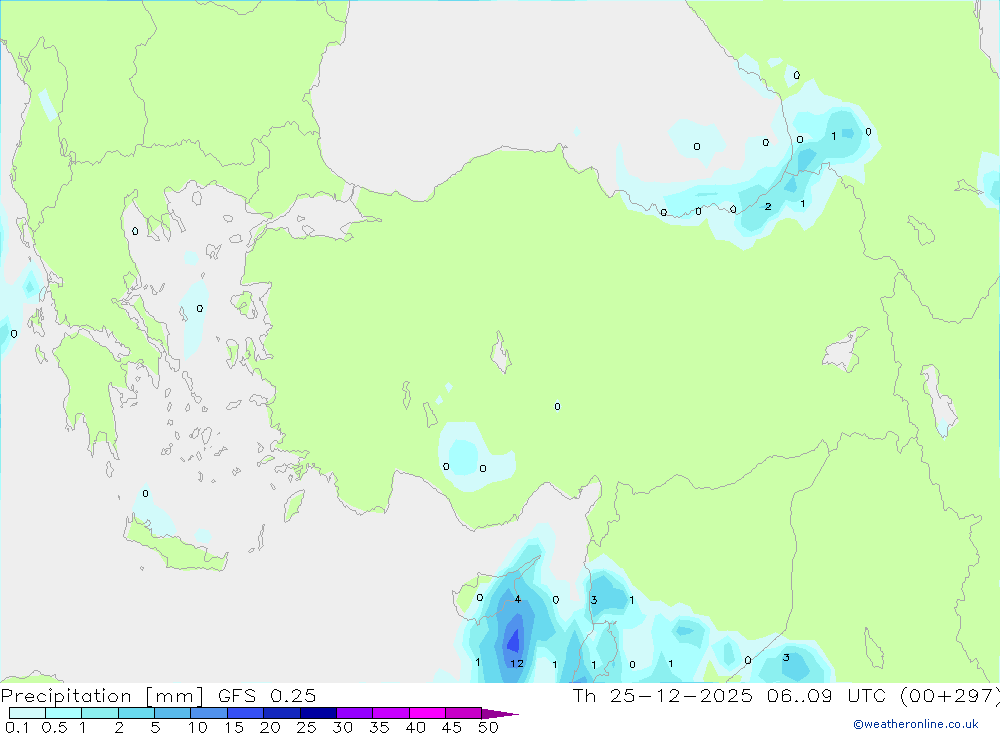Viewport: 1000px width, 733px height.
Task: Click the '4' precipitation value over Cyprus
Action: point(518,599)
